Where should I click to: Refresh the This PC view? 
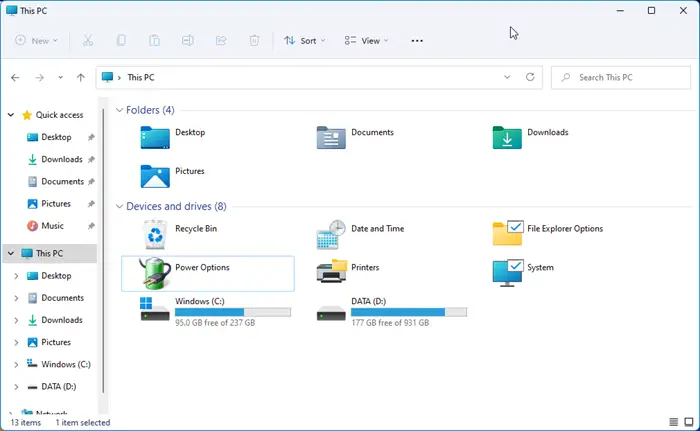(x=530, y=77)
